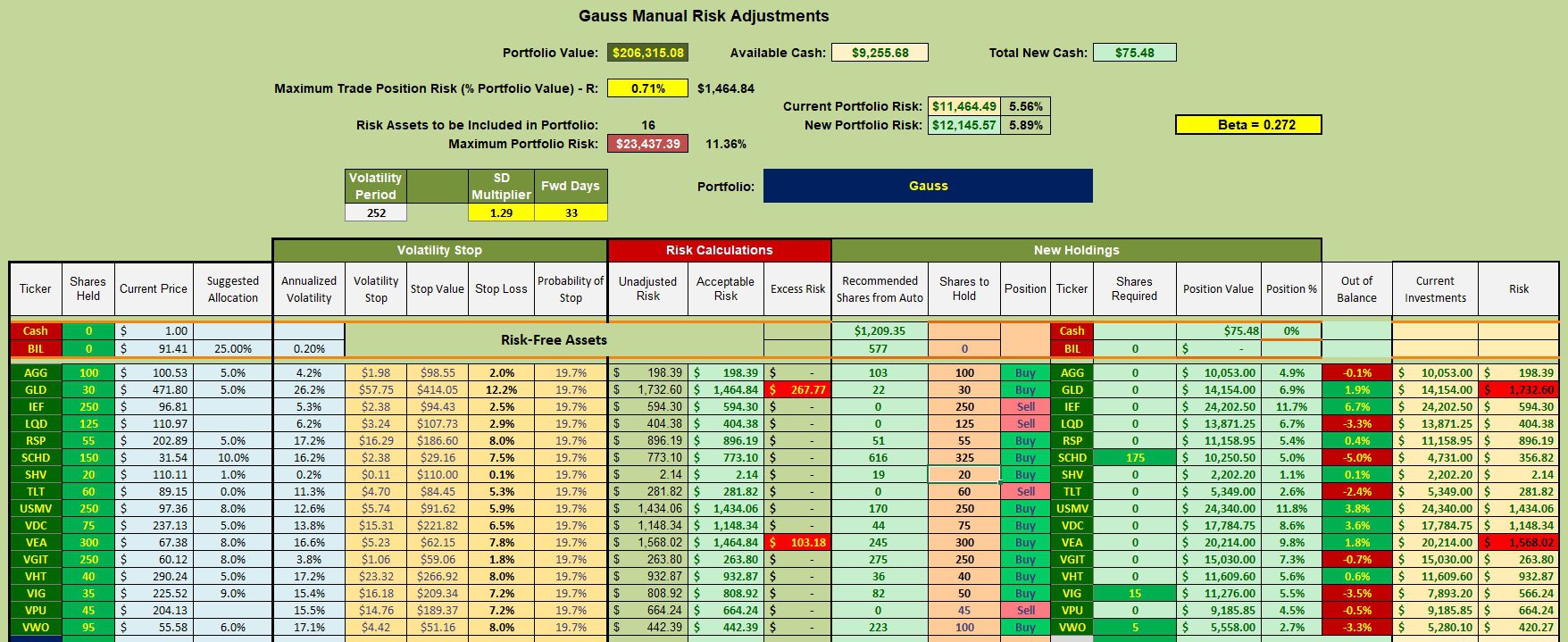
Task: Edit SHV shares to hold 20
Action: tap(964, 474)
